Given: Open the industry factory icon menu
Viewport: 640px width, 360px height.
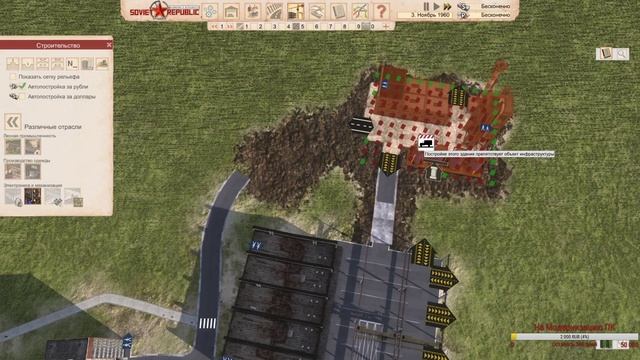Looking at the screenshot, I should (253, 11).
